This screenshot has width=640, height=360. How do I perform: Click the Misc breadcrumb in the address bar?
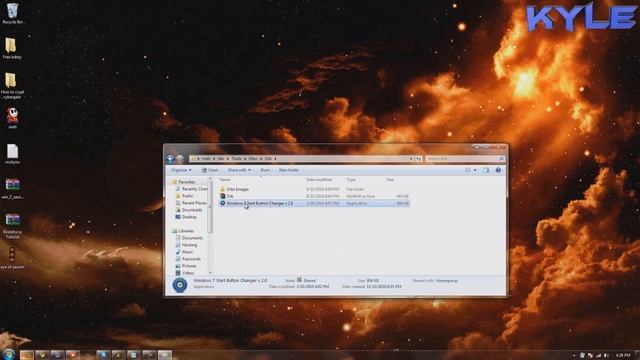pos(253,158)
